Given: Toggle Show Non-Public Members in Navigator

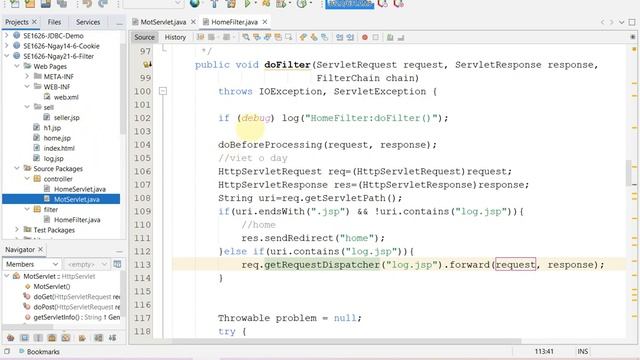Looking at the screenshot, I should [52, 338].
